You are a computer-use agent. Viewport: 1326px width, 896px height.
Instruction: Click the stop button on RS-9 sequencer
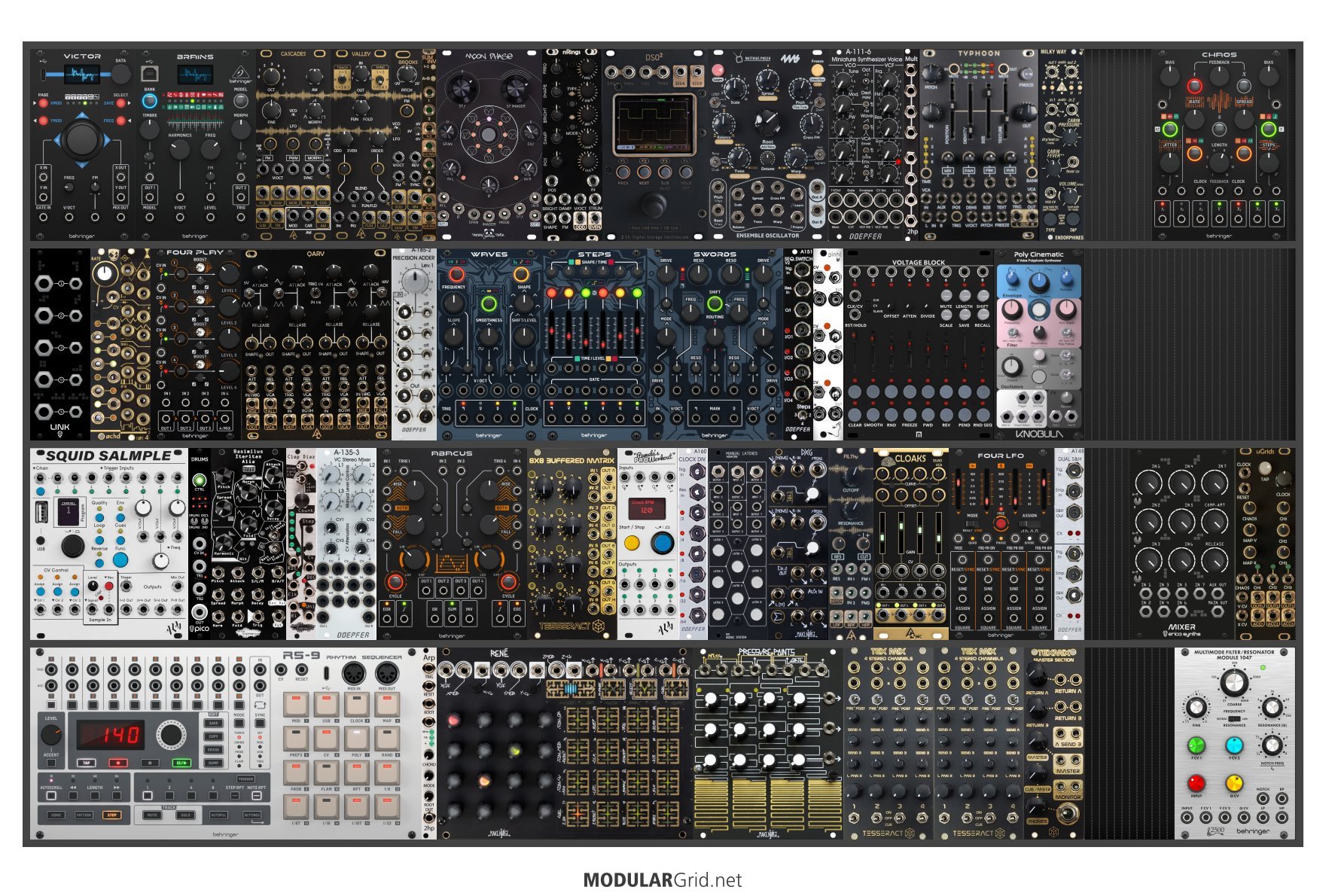tap(150, 763)
